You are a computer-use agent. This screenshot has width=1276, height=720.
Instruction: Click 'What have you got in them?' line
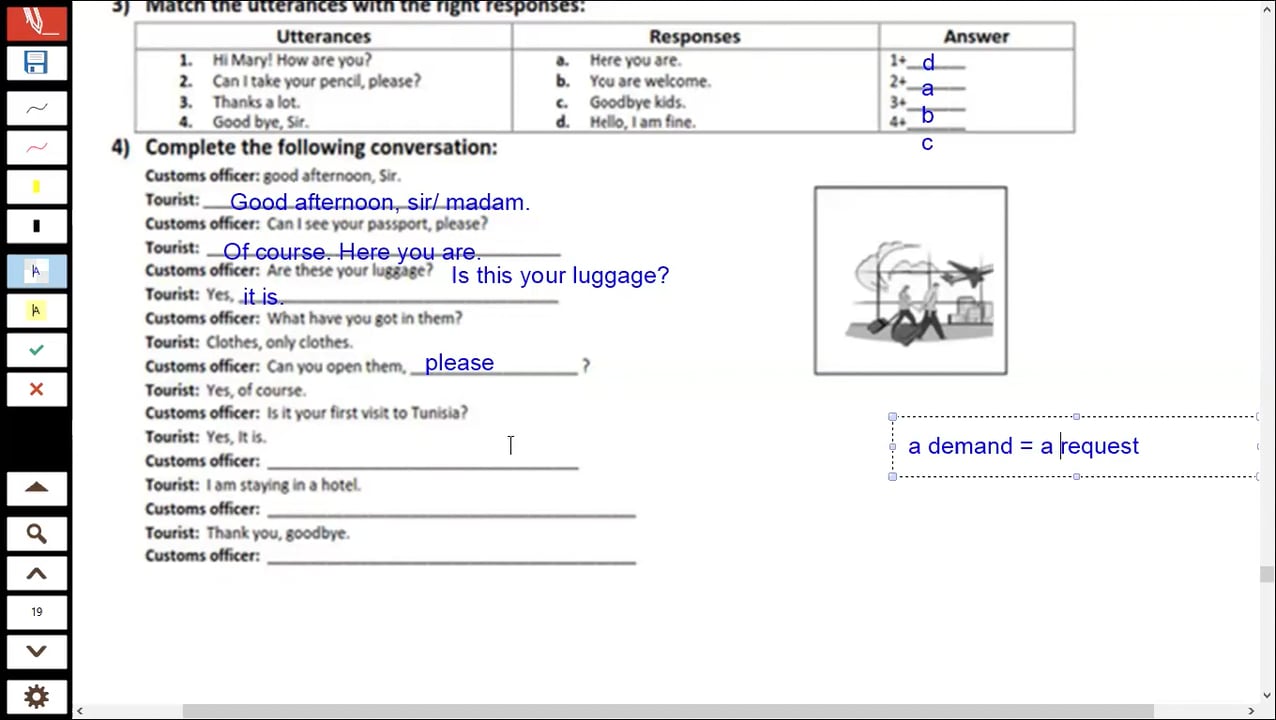[364, 318]
